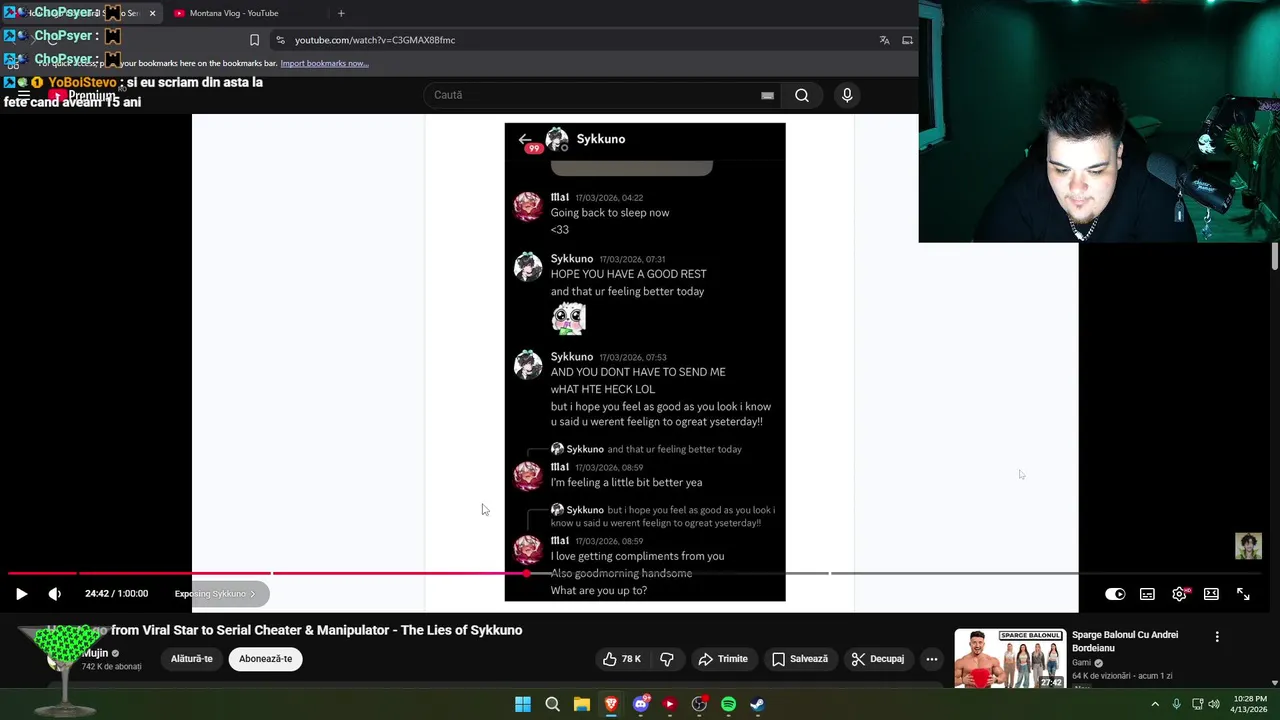This screenshot has height=720, width=1280.
Task: Open the player settings gear
Action: (x=1179, y=594)
